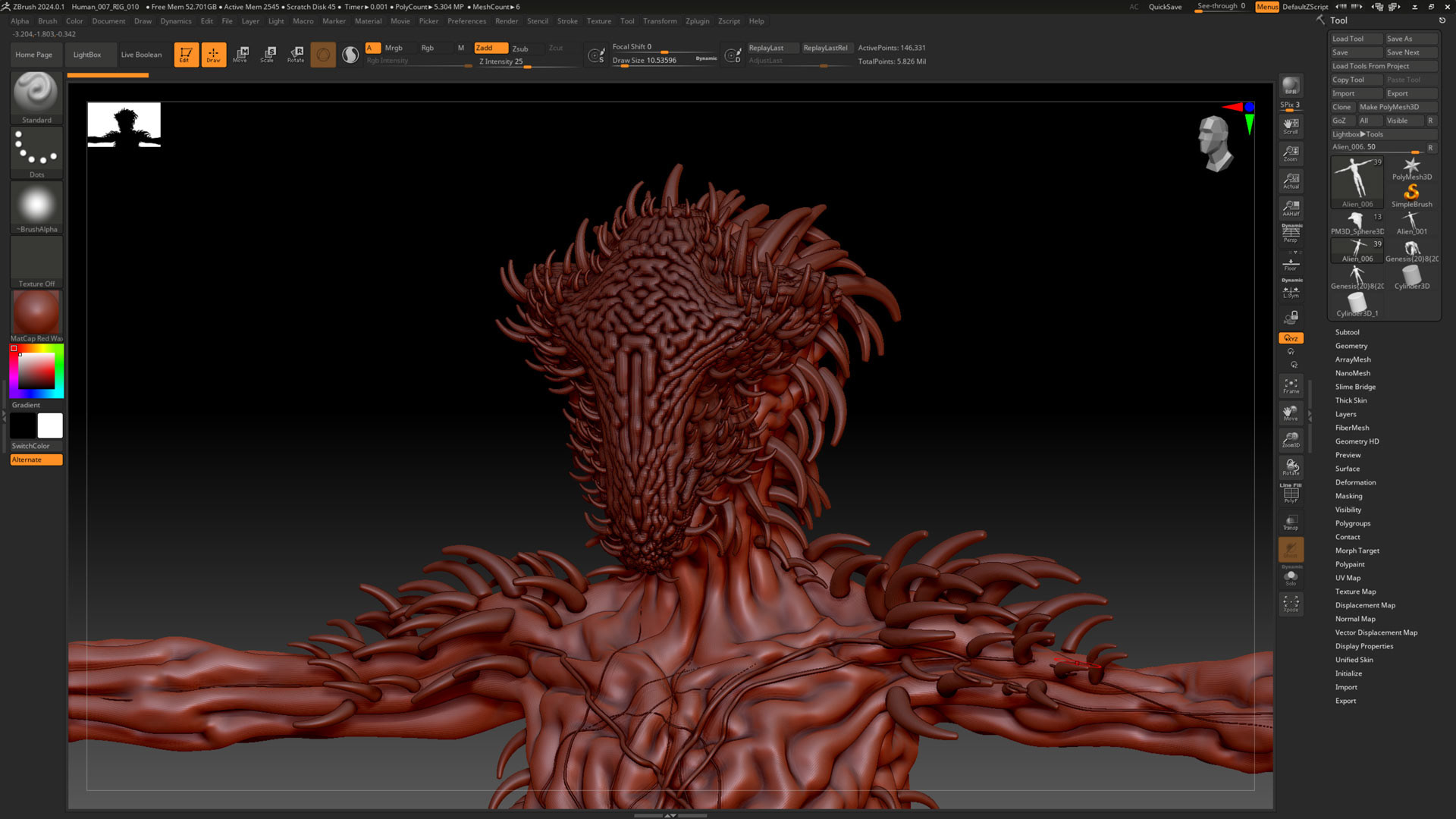Open the Standard brush thumbnail picker

(x=36, y=93)
